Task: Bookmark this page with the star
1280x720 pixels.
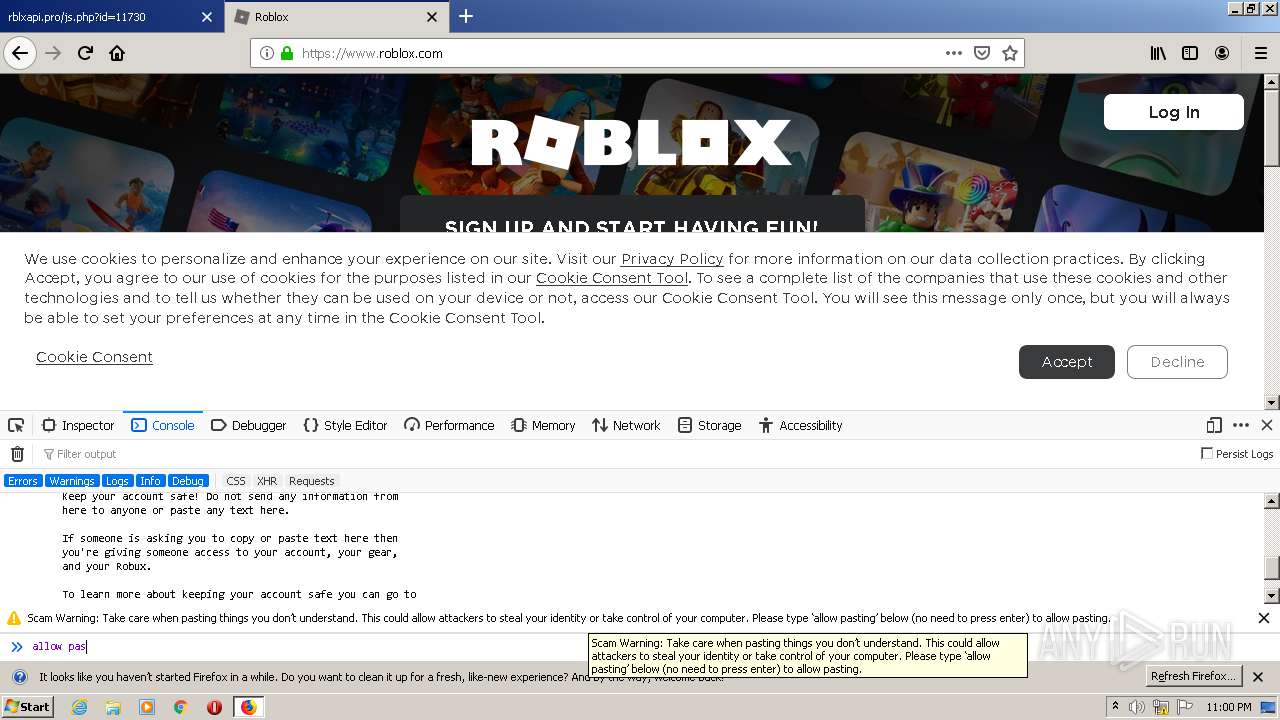Action: click(1010, 53)
